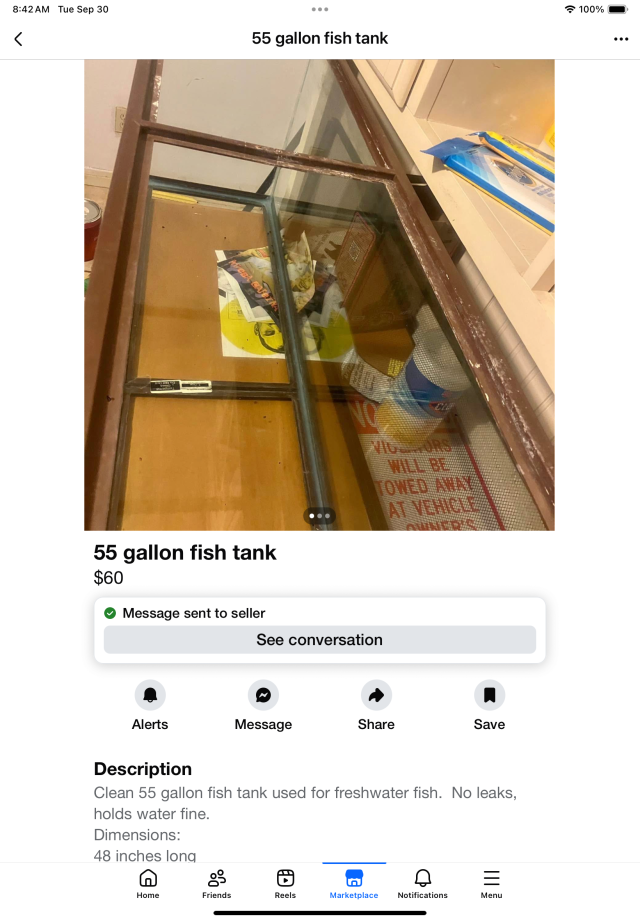Viewport: 640px width, 921px height.
Task: Tap the Share arrow icon
Action: [376, 695]
